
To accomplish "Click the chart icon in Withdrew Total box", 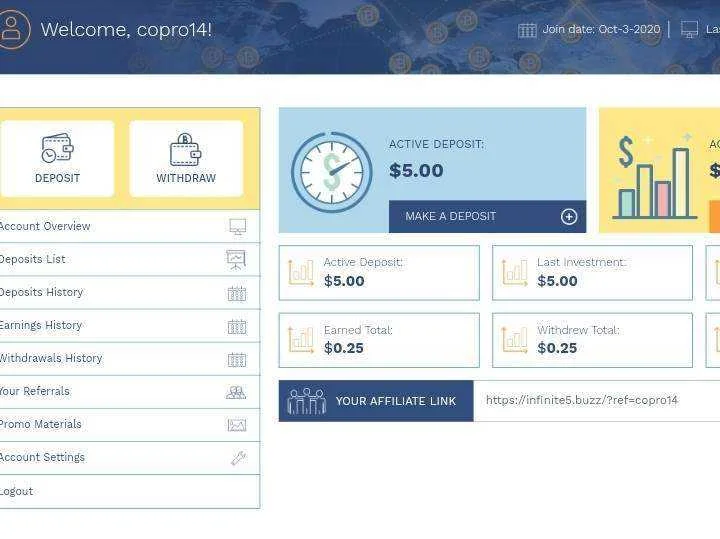I will pyautogui.click(x=514, y=340).
